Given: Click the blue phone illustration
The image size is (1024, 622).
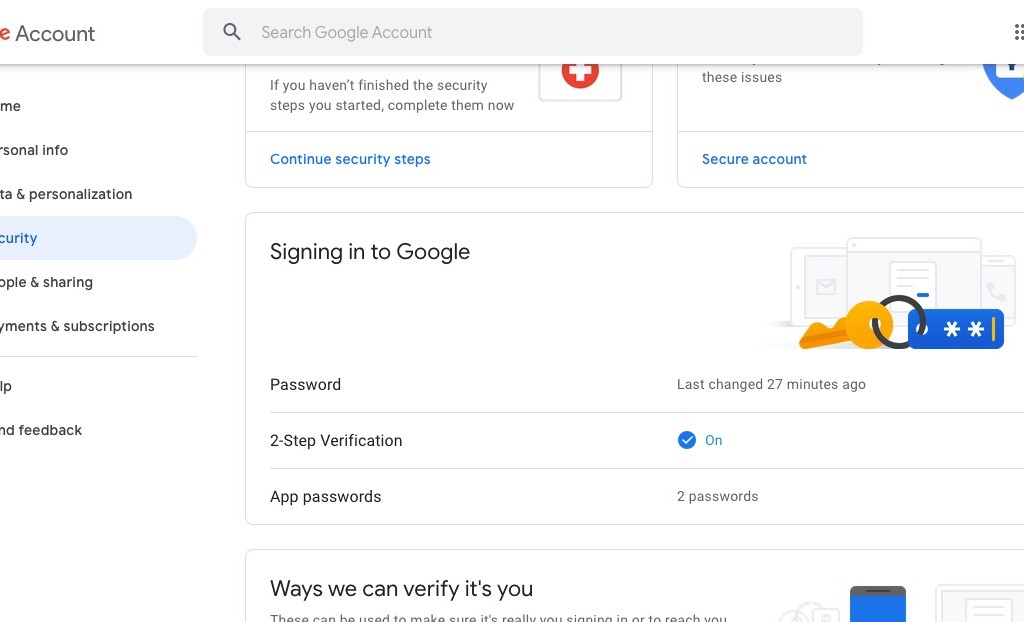Looking at the screenshot, I should [877, 604].
